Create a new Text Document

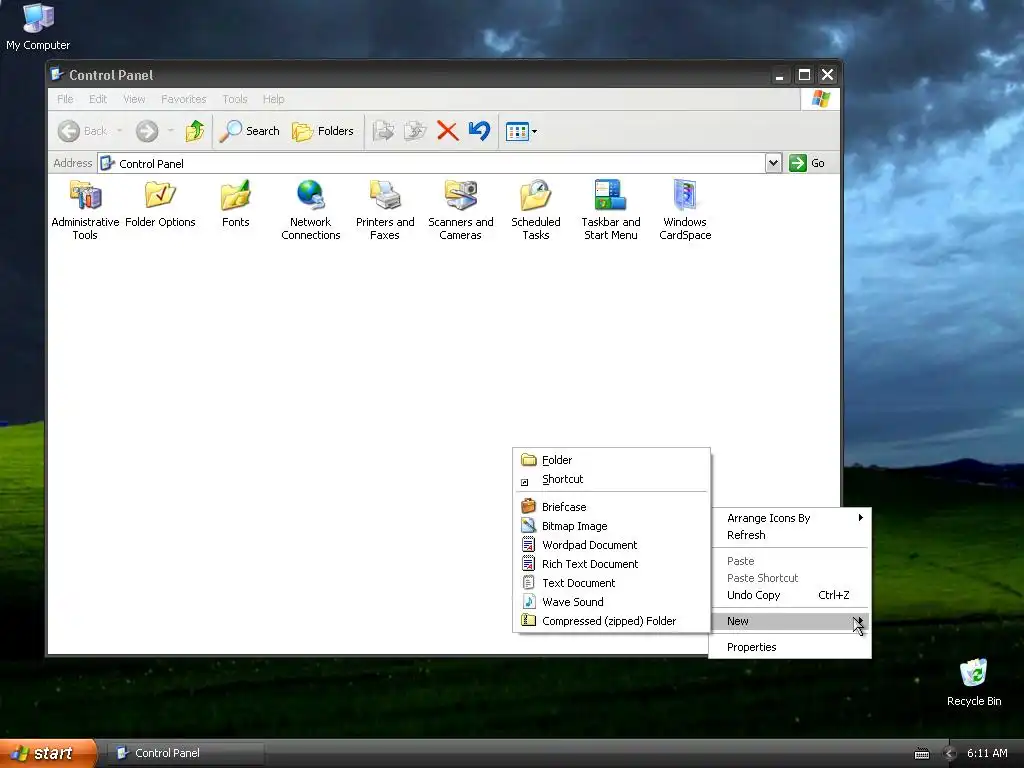(611, 583)
